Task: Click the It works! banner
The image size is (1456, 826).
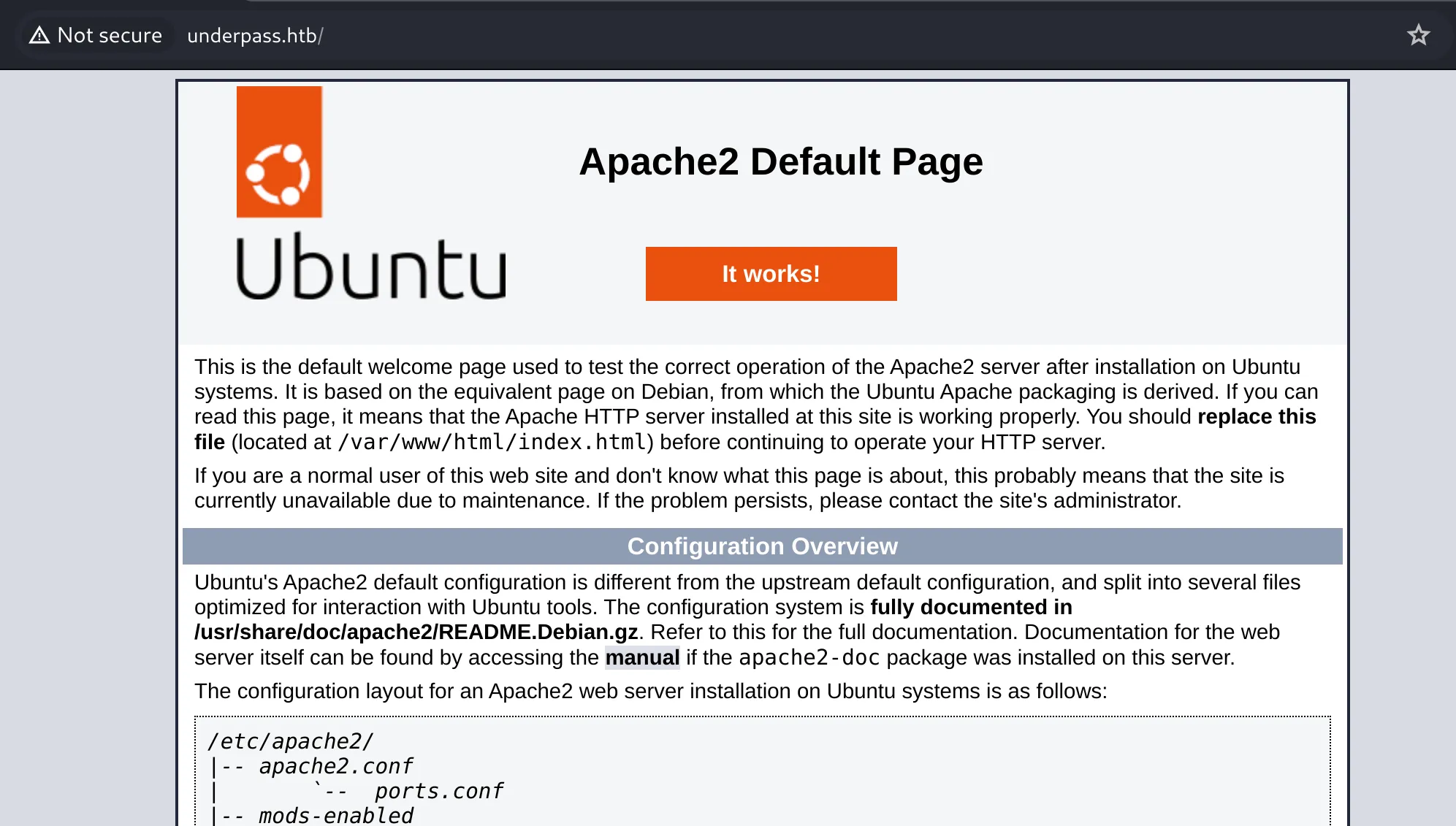Action: [771, 274]
